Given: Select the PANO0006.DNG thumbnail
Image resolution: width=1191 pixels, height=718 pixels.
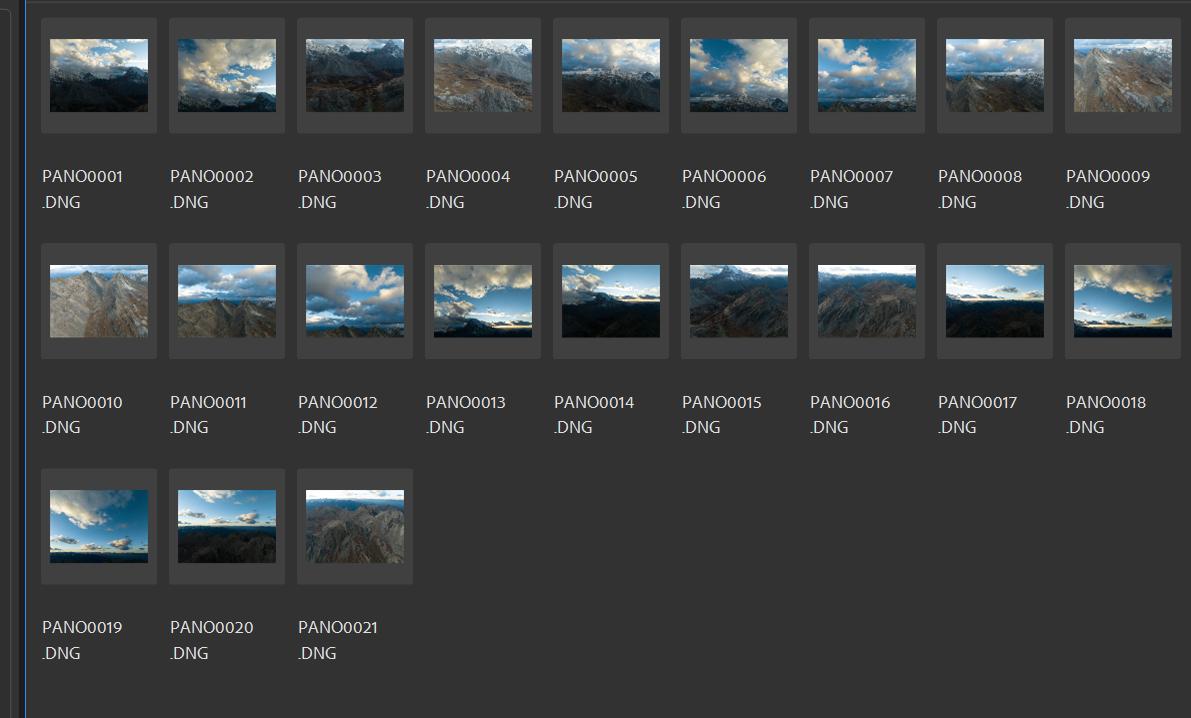Looking at the screenshot, I should [x=738, y=75].
